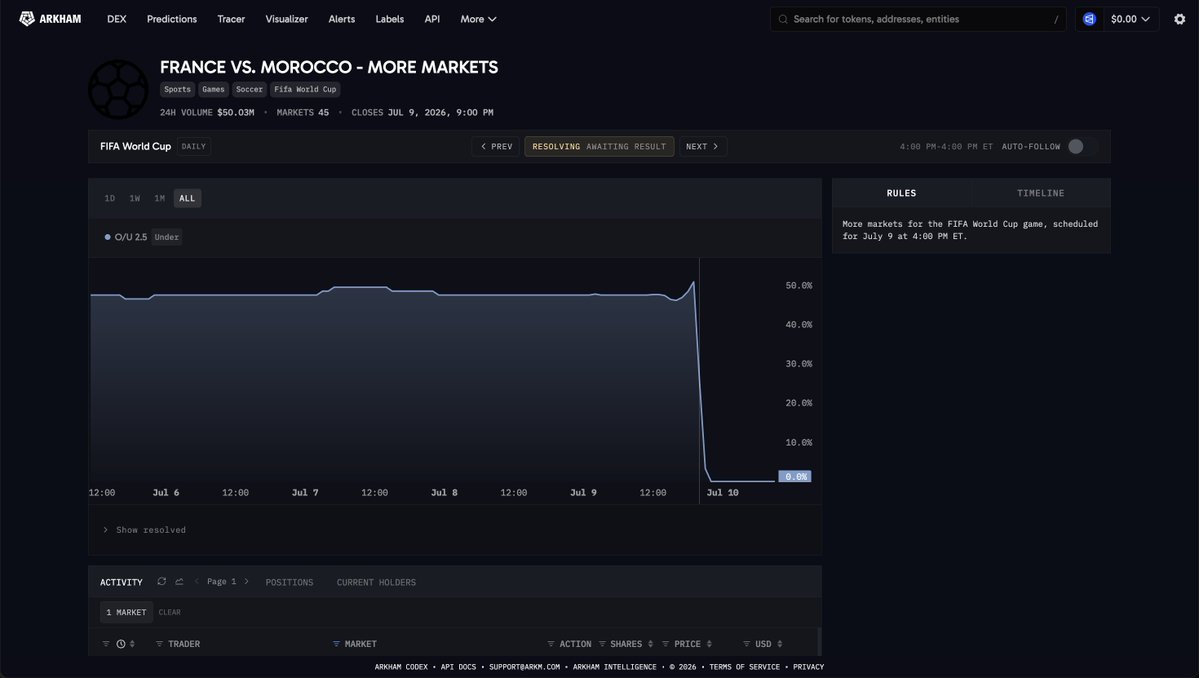Go to previous activity page arrow
The image size is (1199, 678).
pos(197,582)
